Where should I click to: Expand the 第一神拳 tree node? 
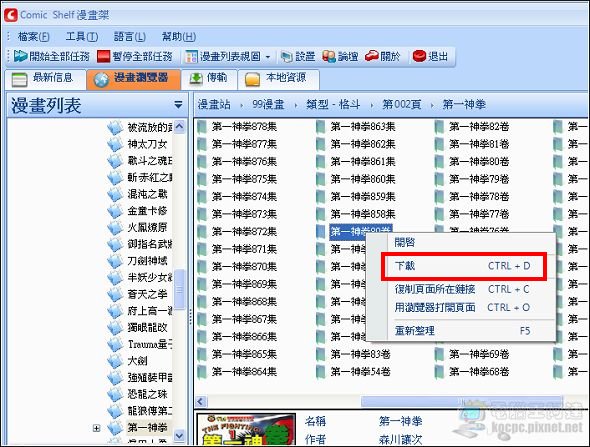click(x=96, y=428)
